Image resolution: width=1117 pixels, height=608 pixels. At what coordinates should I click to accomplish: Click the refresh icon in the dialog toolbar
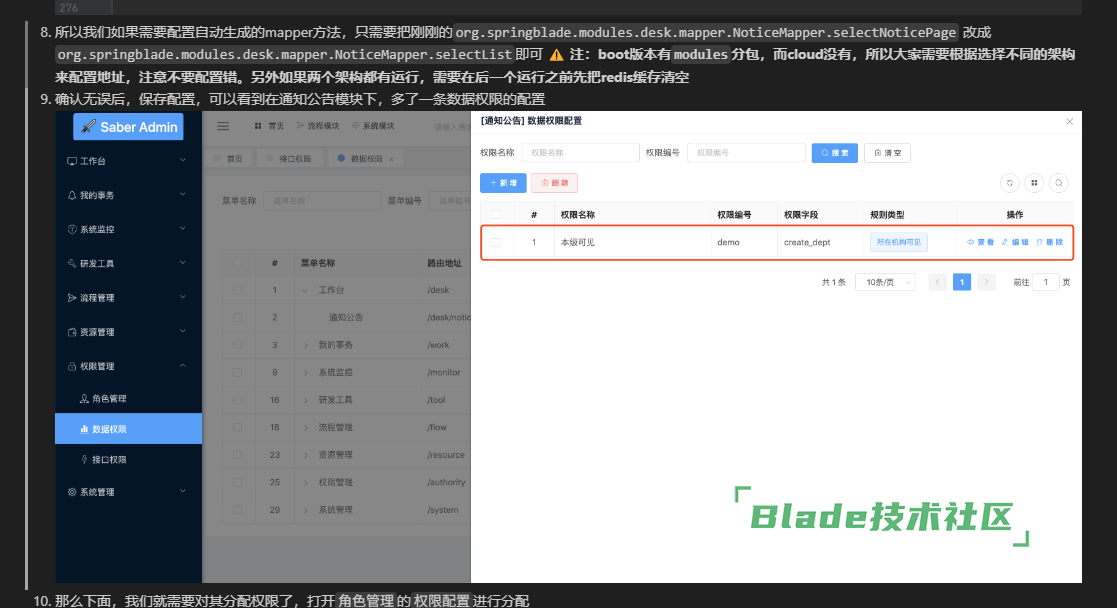(1009, 183)
